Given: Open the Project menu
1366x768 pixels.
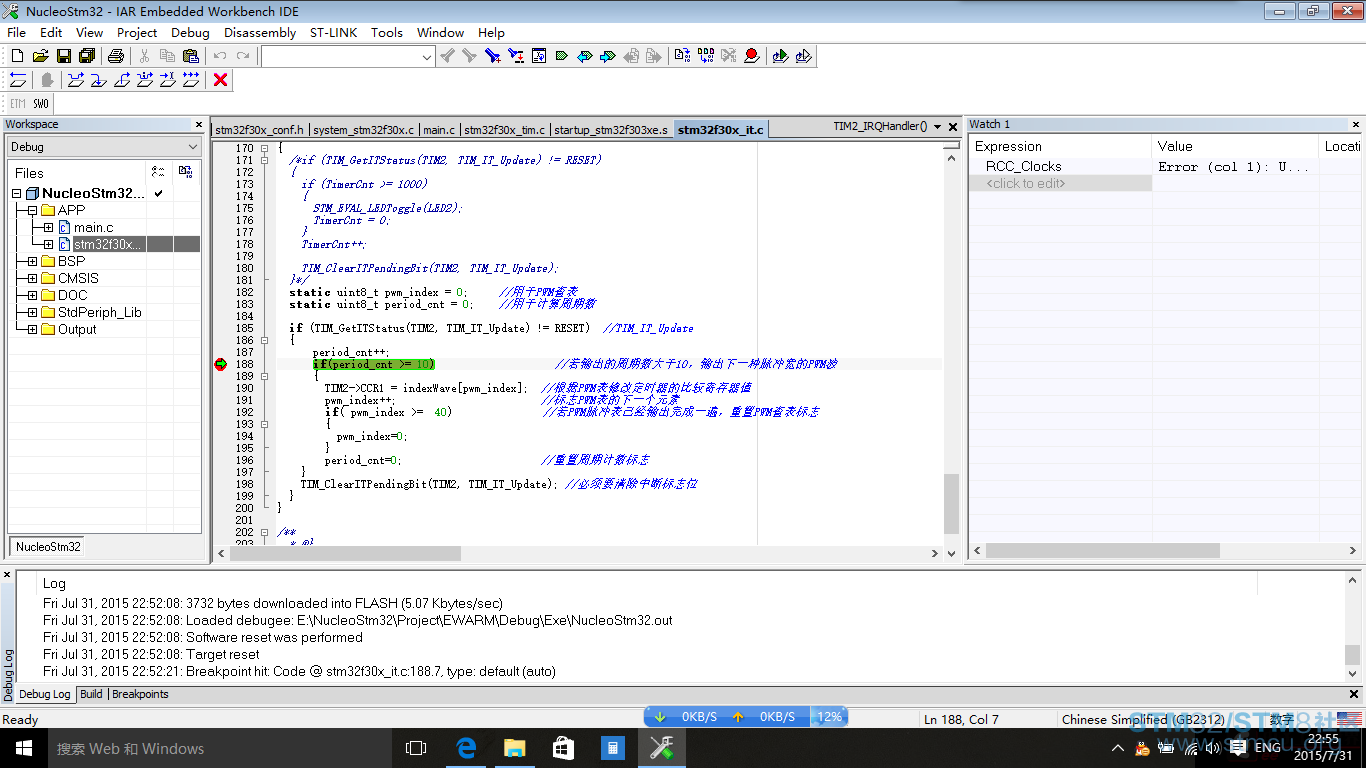Looking at the screenshot, I should click(137, 32).
